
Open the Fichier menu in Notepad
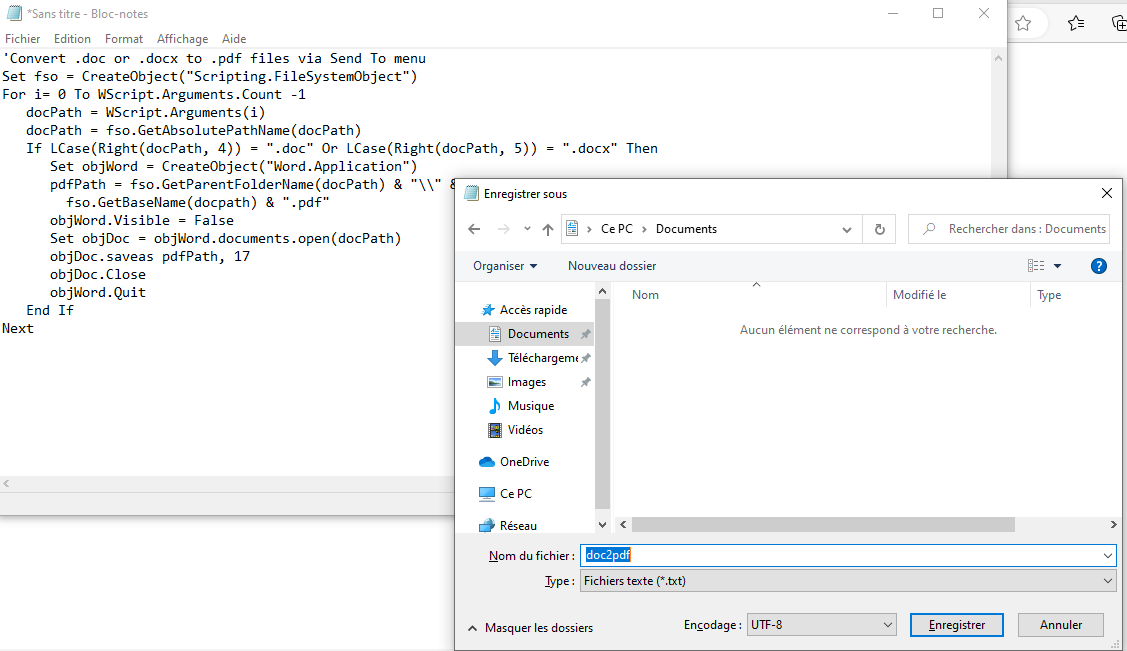[x=22, y=39]
